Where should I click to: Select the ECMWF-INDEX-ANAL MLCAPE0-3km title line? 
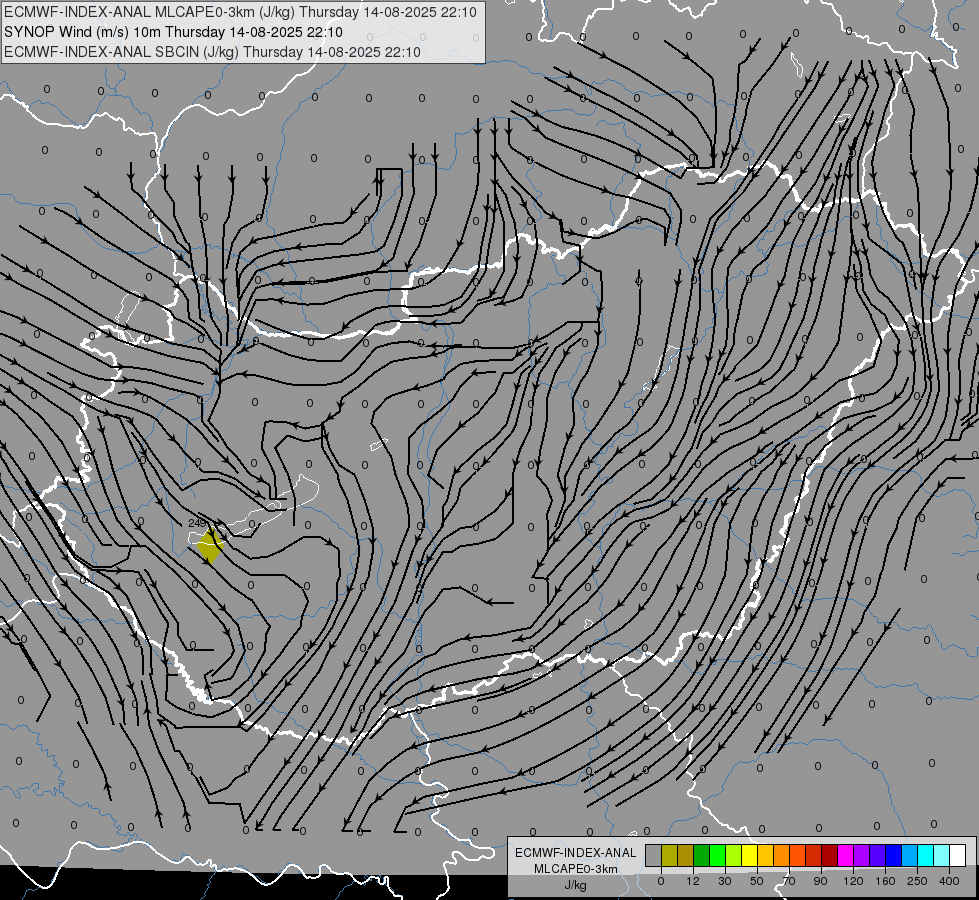(240, 12)
